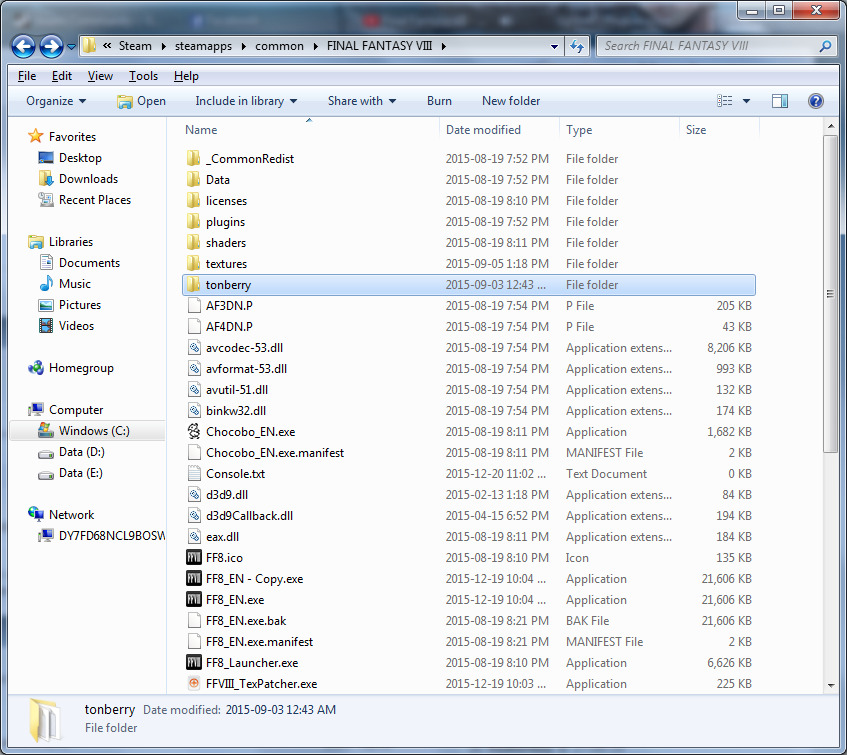Select the FF8.ico file icon
Image resolution: width=847 pixels, height=755 pixels.
193,557
